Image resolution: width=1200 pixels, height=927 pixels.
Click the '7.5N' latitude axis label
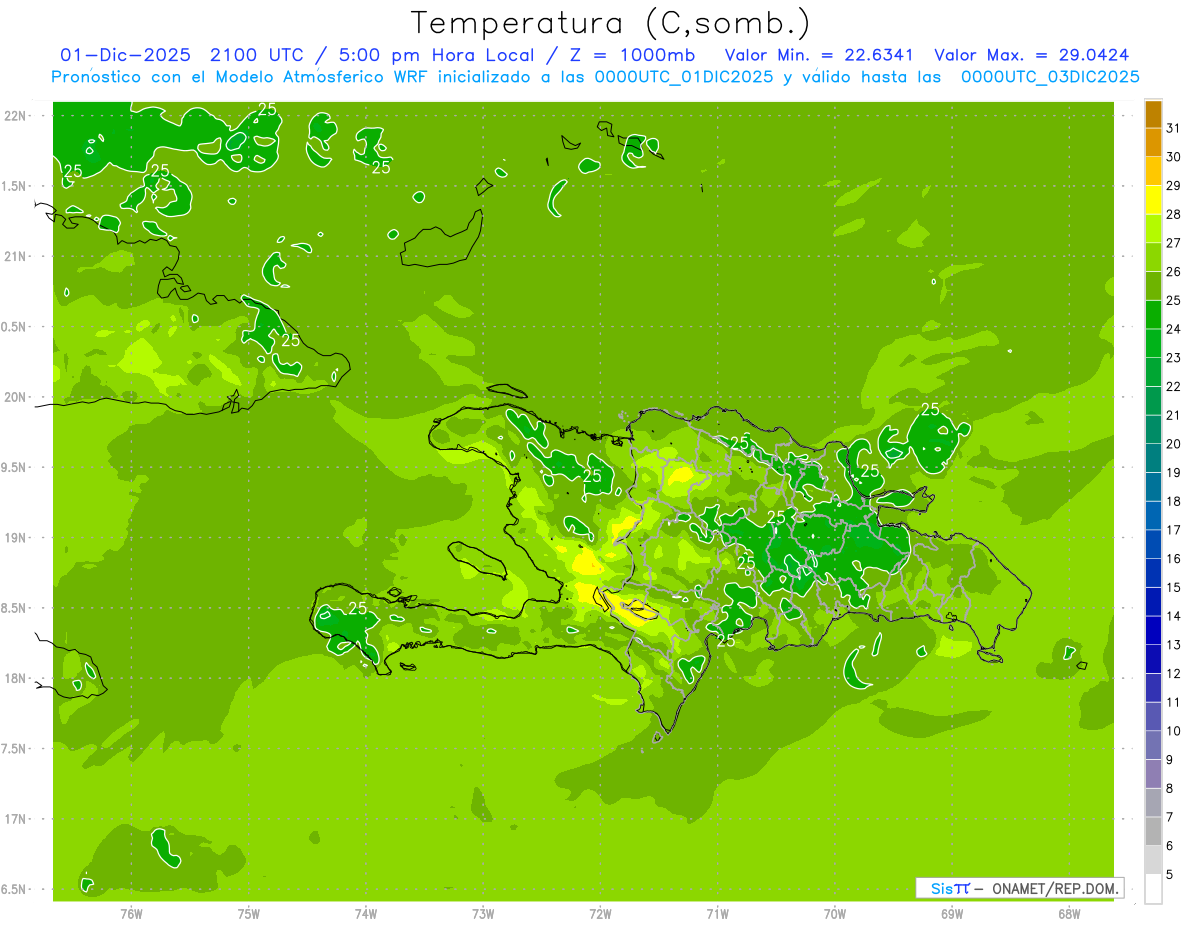click(x=15, y=749)
